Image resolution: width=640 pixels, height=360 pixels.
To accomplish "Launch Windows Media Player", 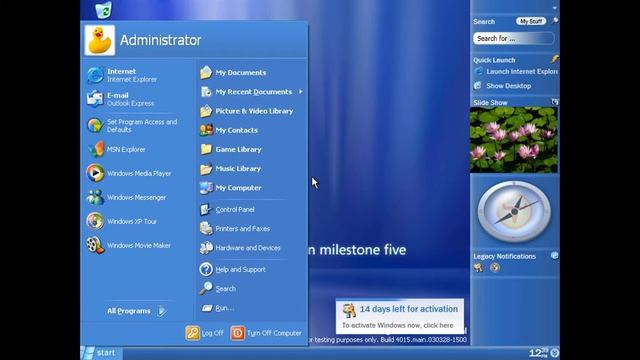I will click(x=129, y=173).
